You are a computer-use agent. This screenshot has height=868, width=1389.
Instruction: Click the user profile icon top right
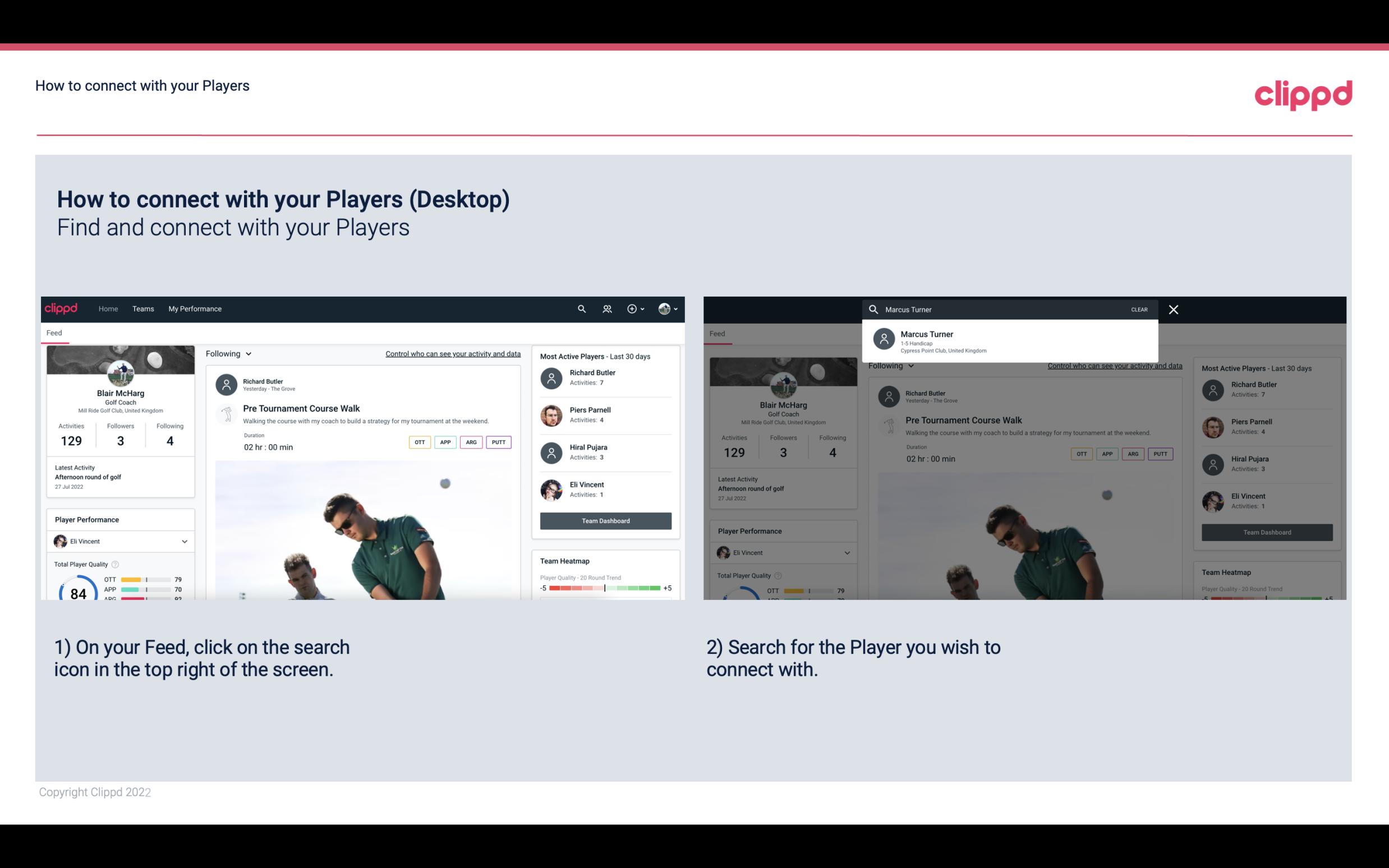coord(665,308)
